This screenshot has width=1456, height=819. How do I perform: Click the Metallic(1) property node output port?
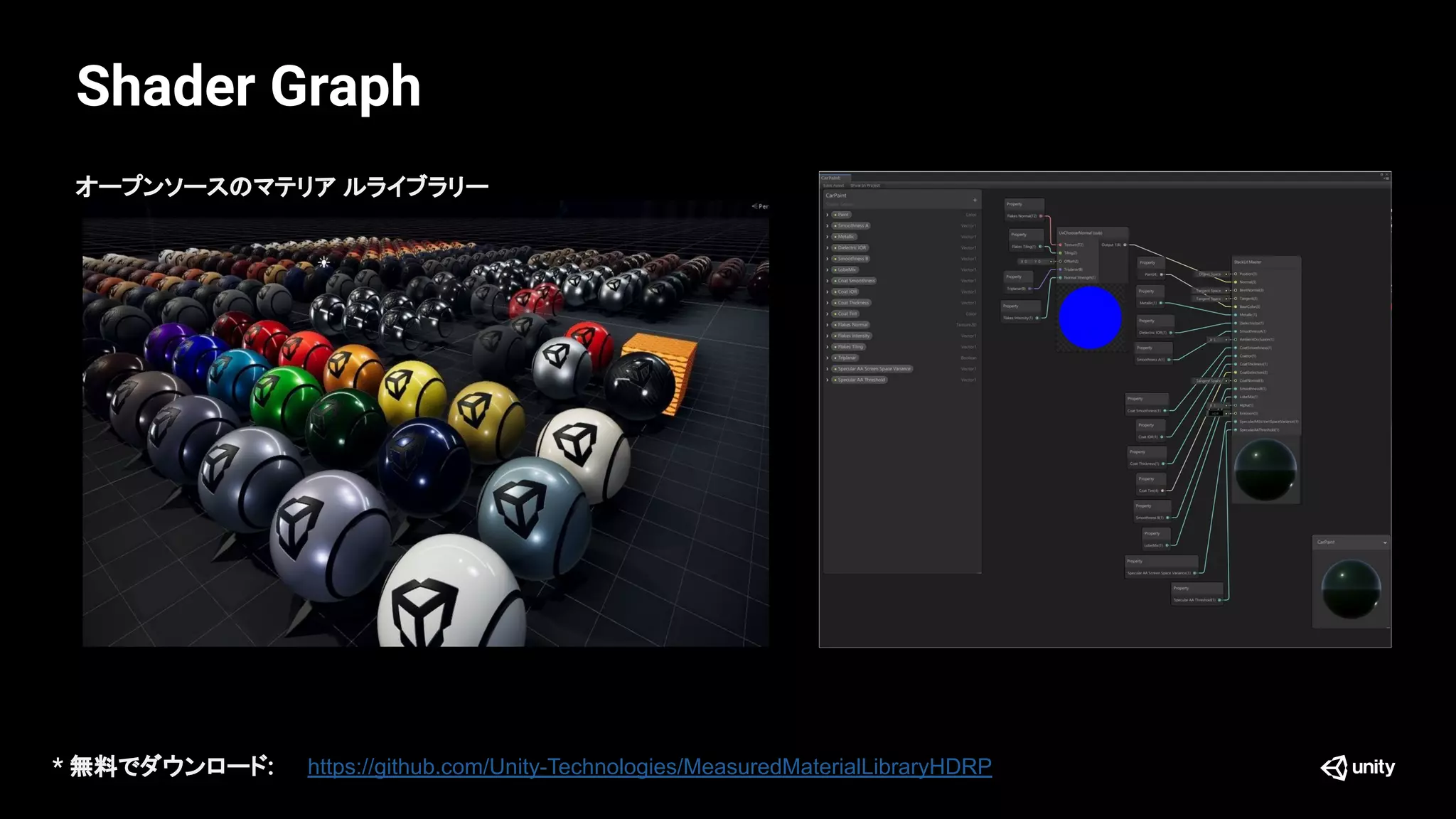(1162, 304)
